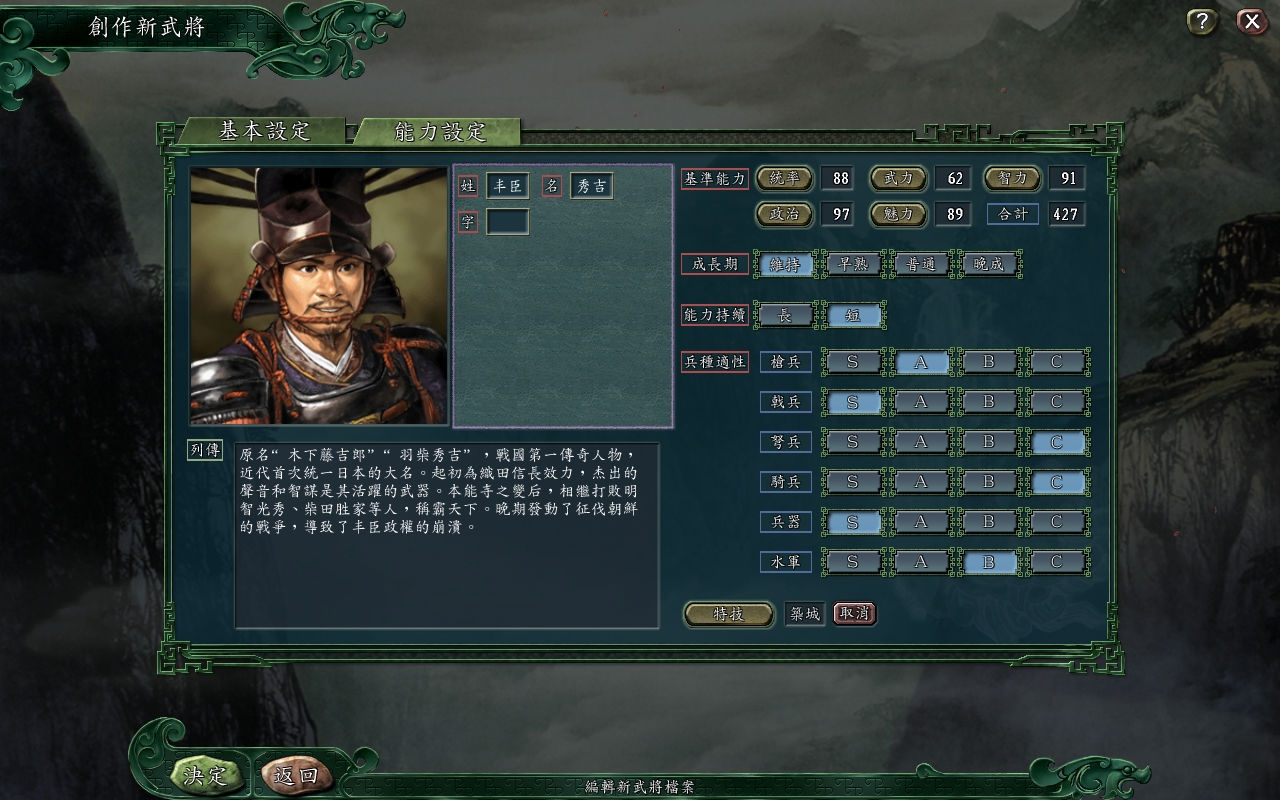Click the 返回 back button

[295, 775]
